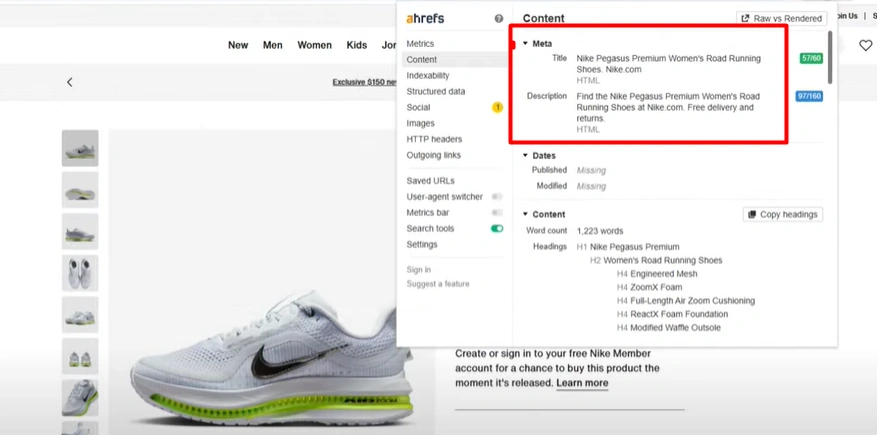Click the Social warning badge showing 1
This screenshot has height=435, width=877.
point(497,107)
